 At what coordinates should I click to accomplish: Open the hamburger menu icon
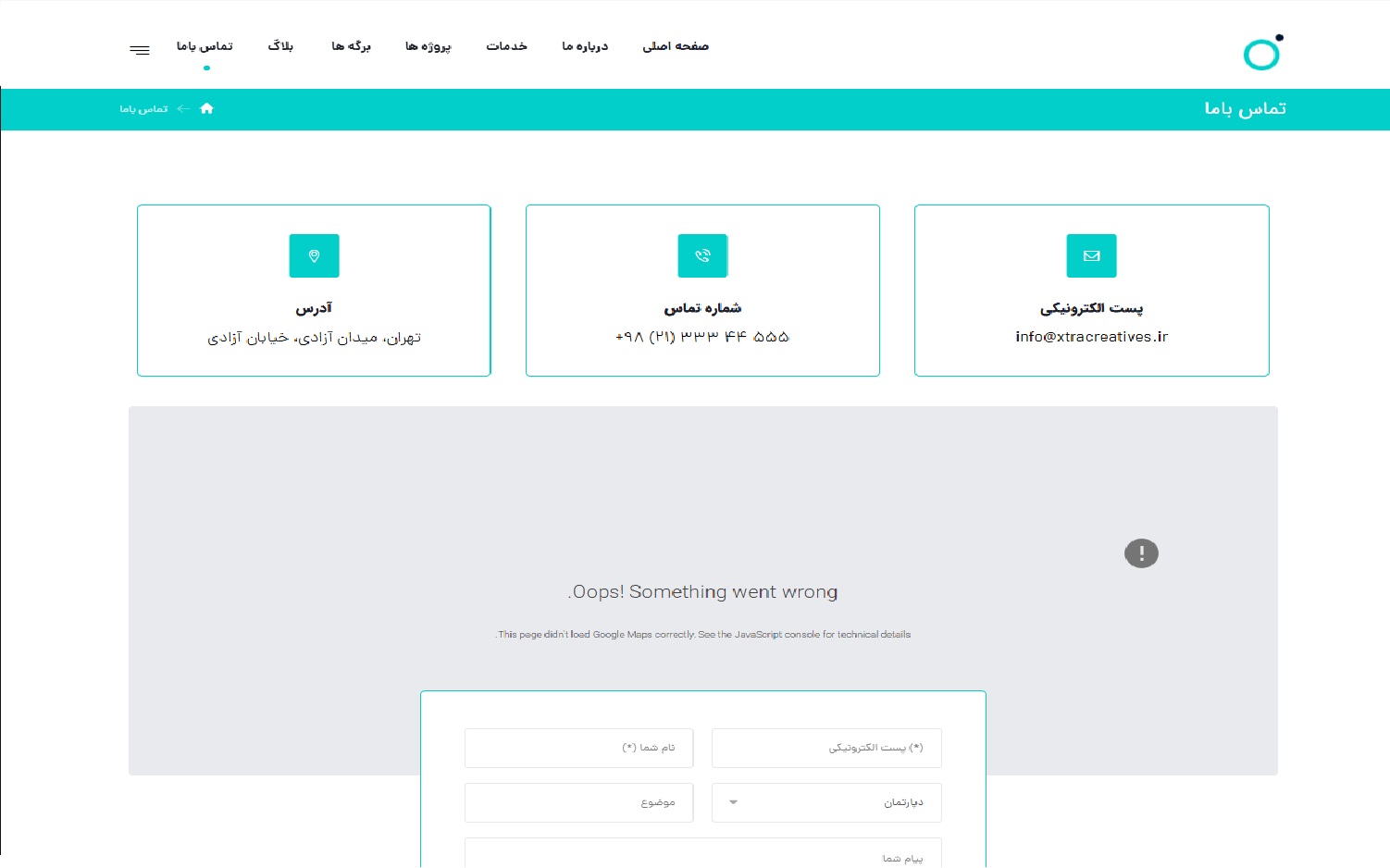coord(140,50)
